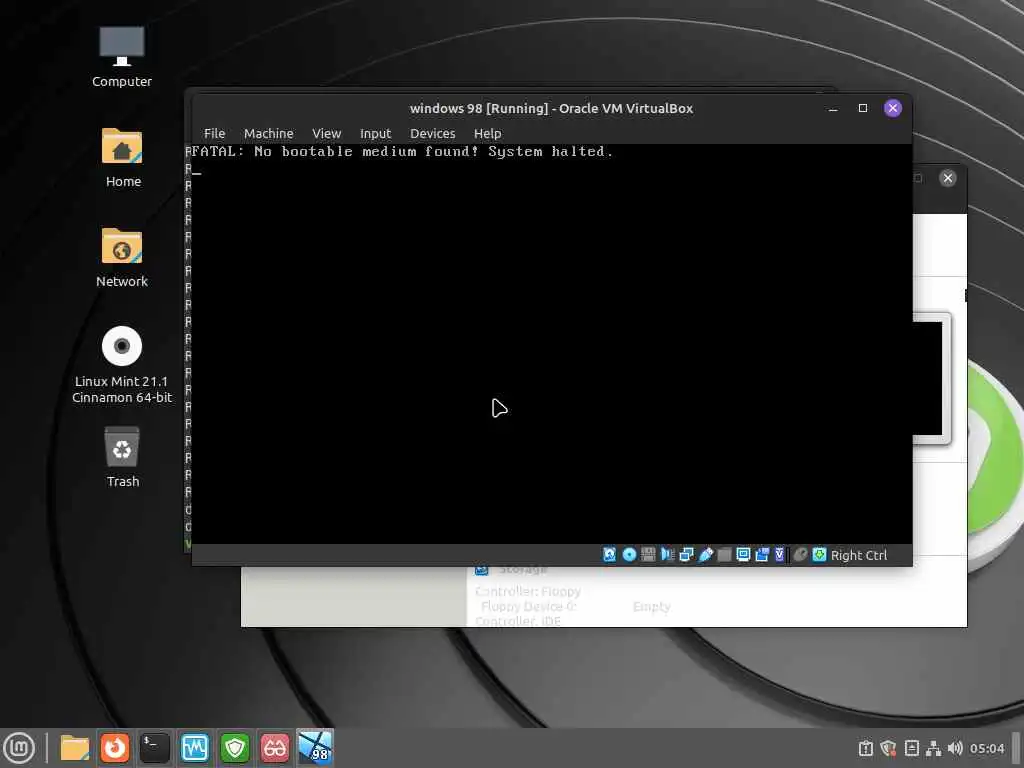Click the recording indicator icon
This screenshot has height=768, width=1024.
pyautogui.click(x=762, y=554)
